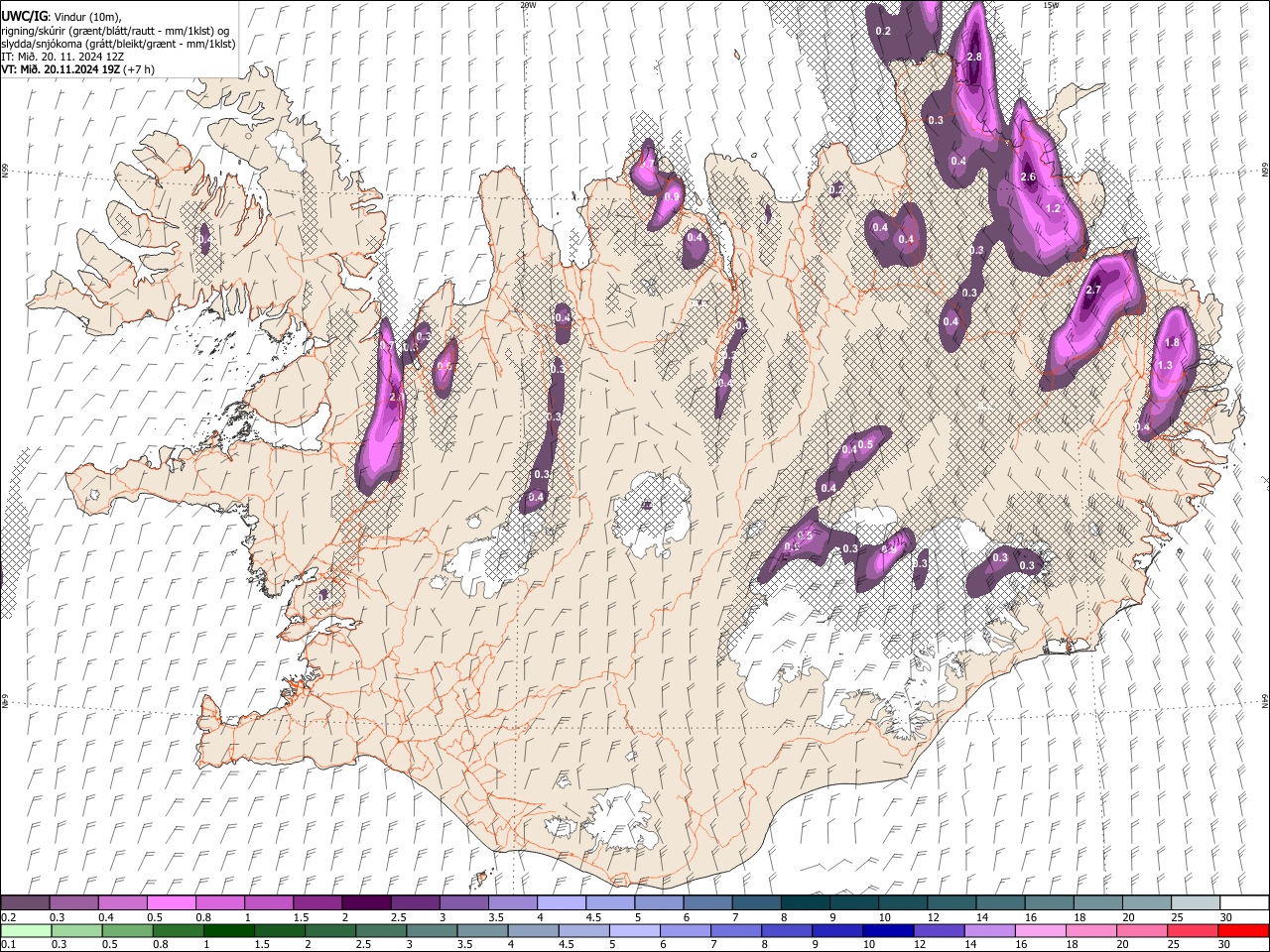Pick the bright magenta 0.5–0.8 snow swatch
The image size is (1270, 952).
(172, 903)
